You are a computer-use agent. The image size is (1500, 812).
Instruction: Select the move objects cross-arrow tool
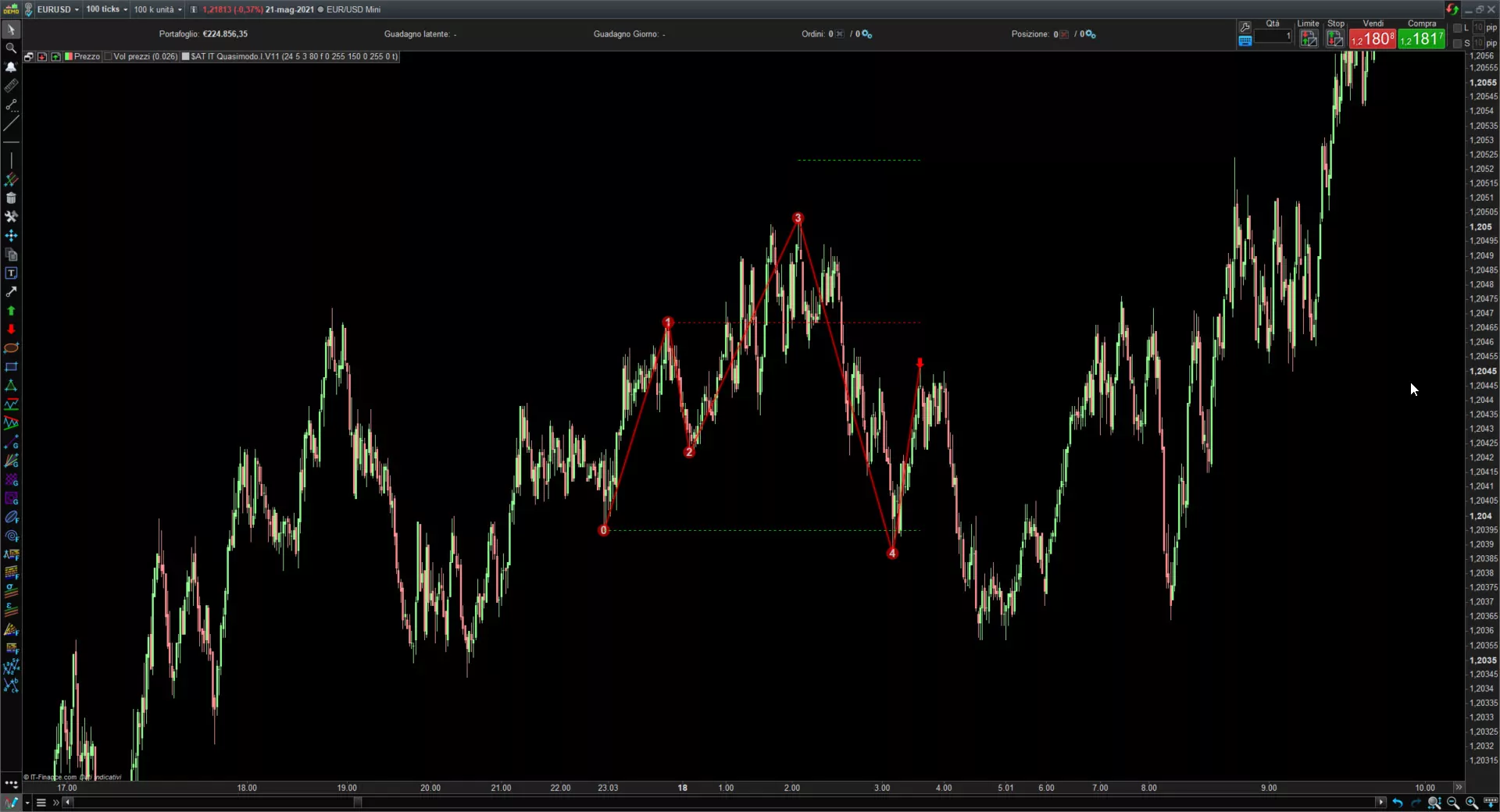coord(11,236)
